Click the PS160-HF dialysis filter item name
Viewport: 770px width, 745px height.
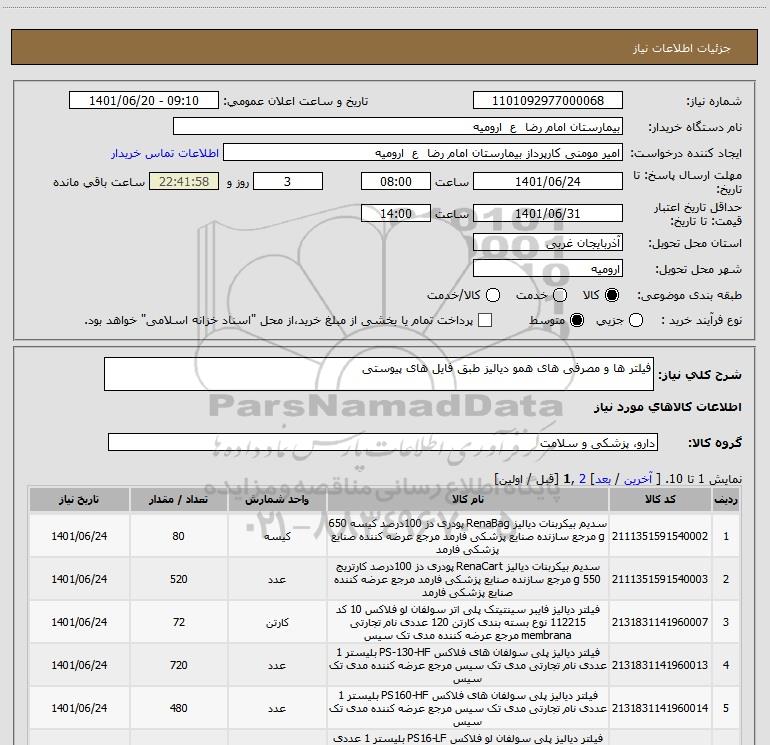(x=468, y=708)
